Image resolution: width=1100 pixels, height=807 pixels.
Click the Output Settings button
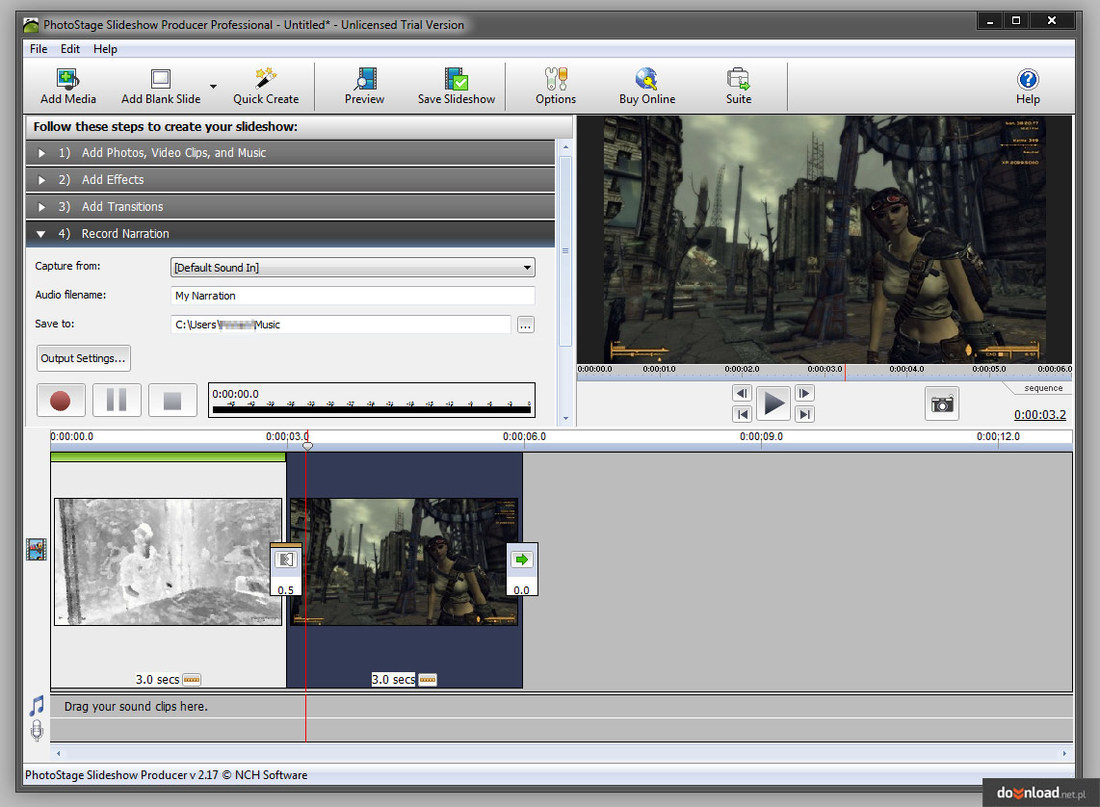coord(83,358)
